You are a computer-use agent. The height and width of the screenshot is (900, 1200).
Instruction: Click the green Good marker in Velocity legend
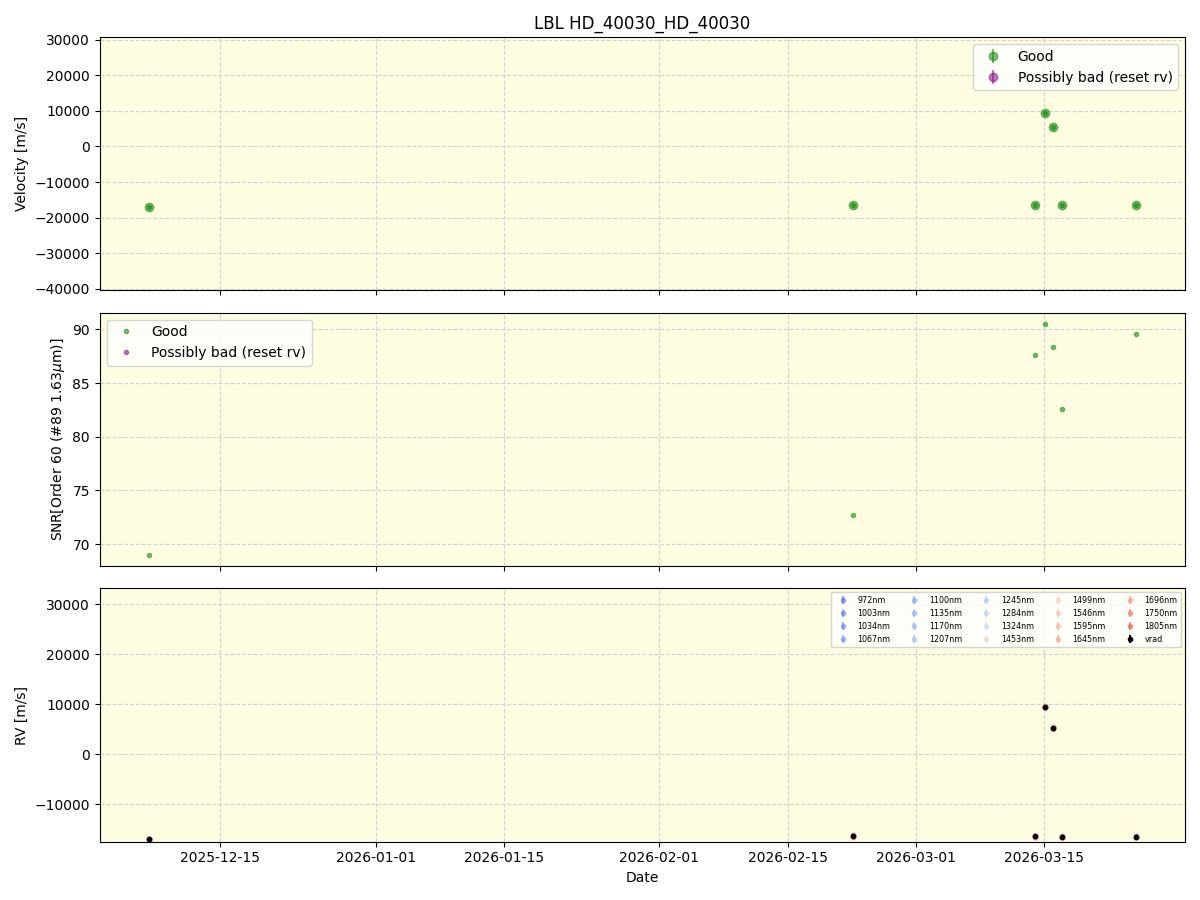993,57
